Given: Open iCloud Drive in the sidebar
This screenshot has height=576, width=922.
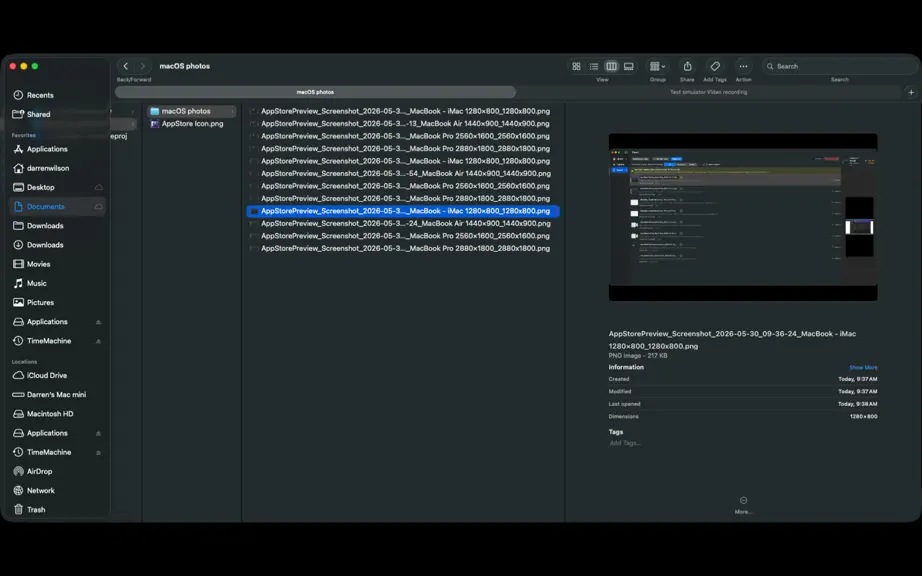Looking at the screenshot, I should pyautogui.click(x=57, y=376).
